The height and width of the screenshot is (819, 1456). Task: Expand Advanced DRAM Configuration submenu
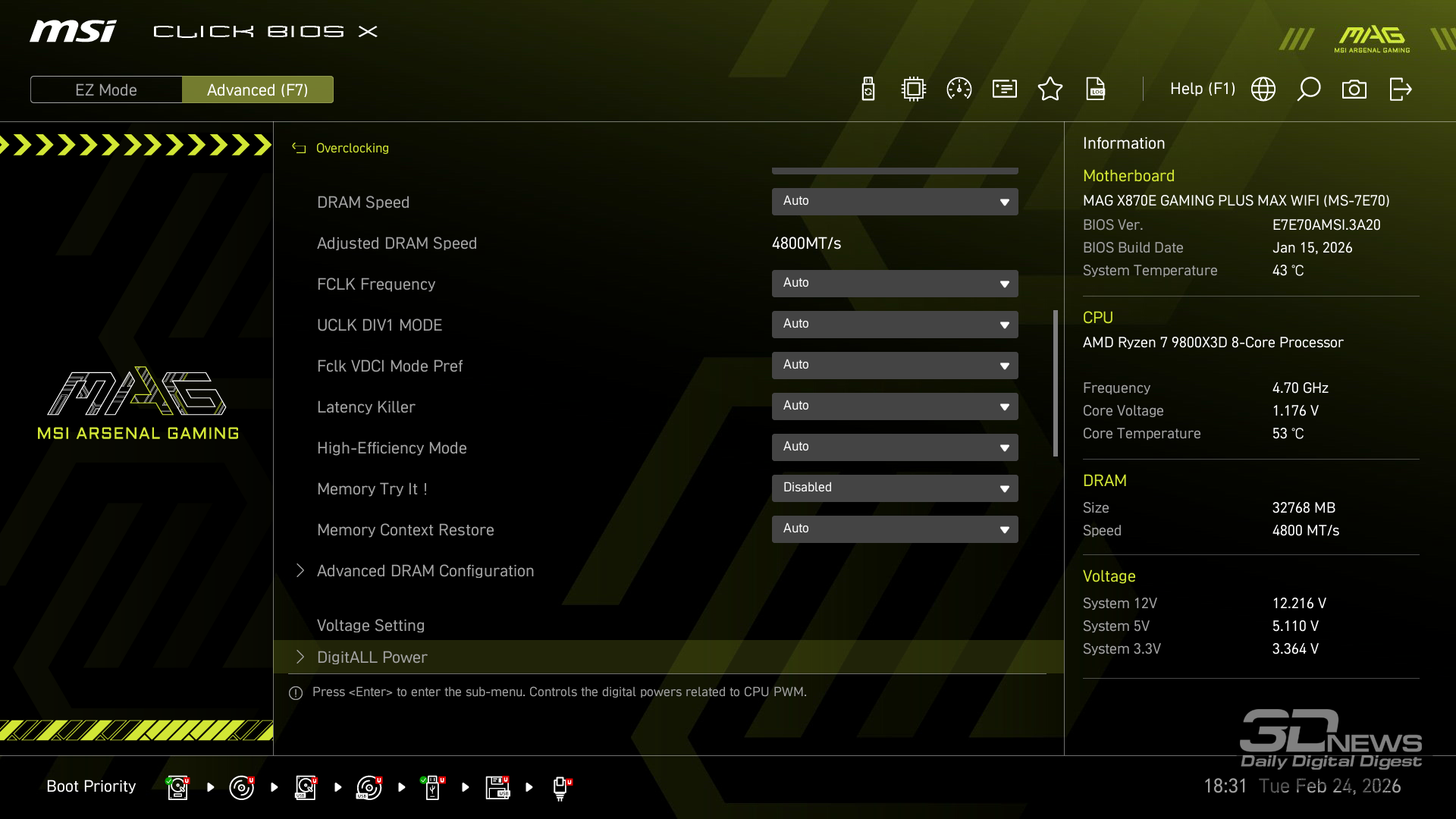click(425, 571)
